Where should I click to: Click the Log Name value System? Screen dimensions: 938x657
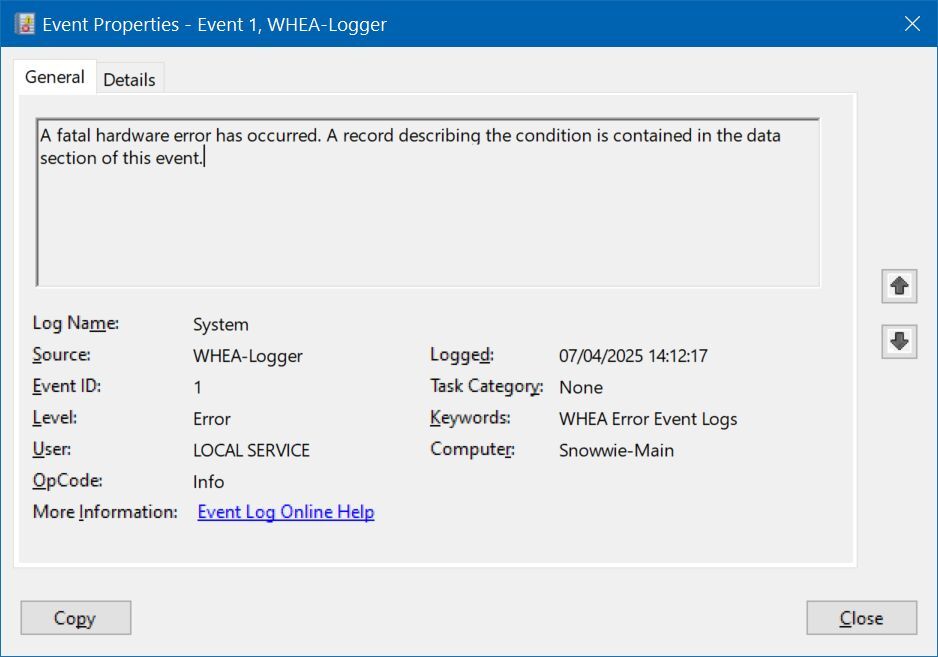click(221, 324)
